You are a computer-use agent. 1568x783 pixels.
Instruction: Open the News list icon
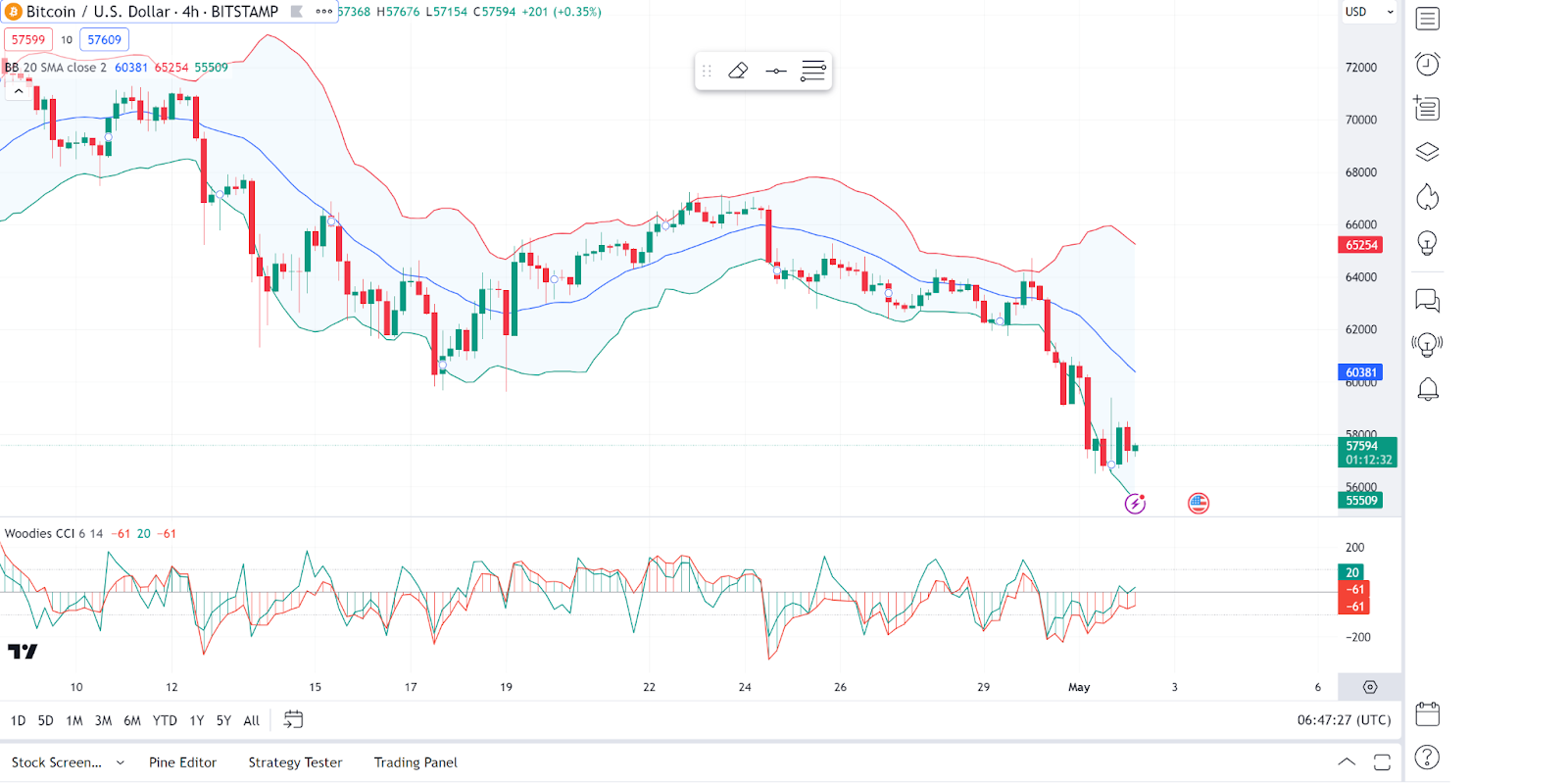point(1427,108)
